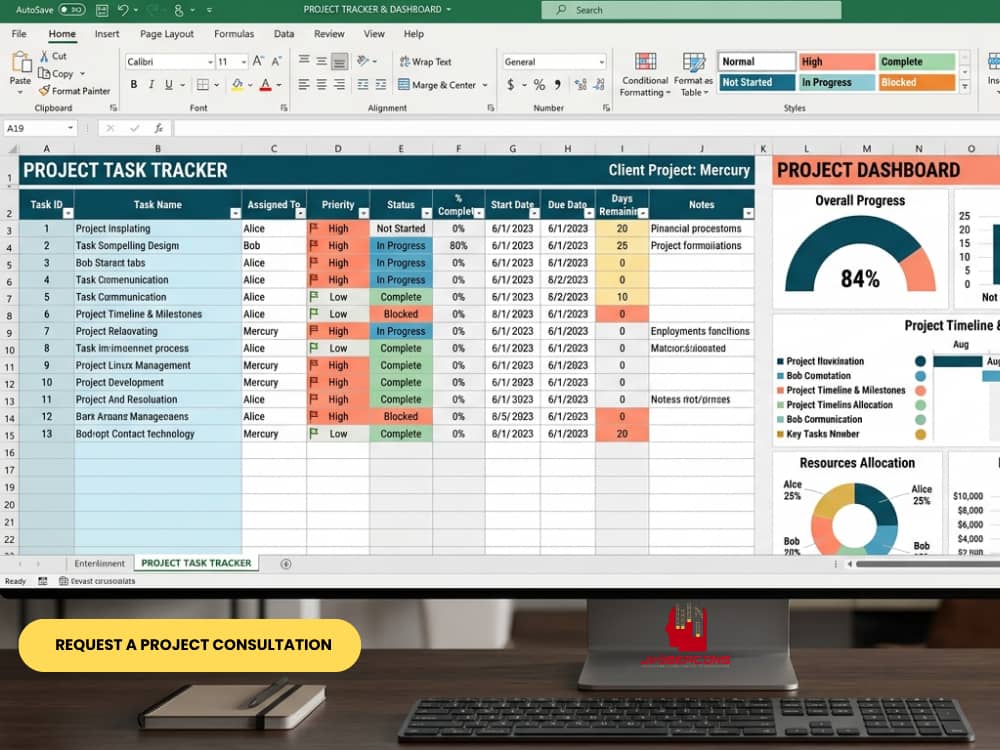This screenshot has height=750, width=1000.
Task: Expand the cell Styles gallery
Action: click(x=965, y=86)
